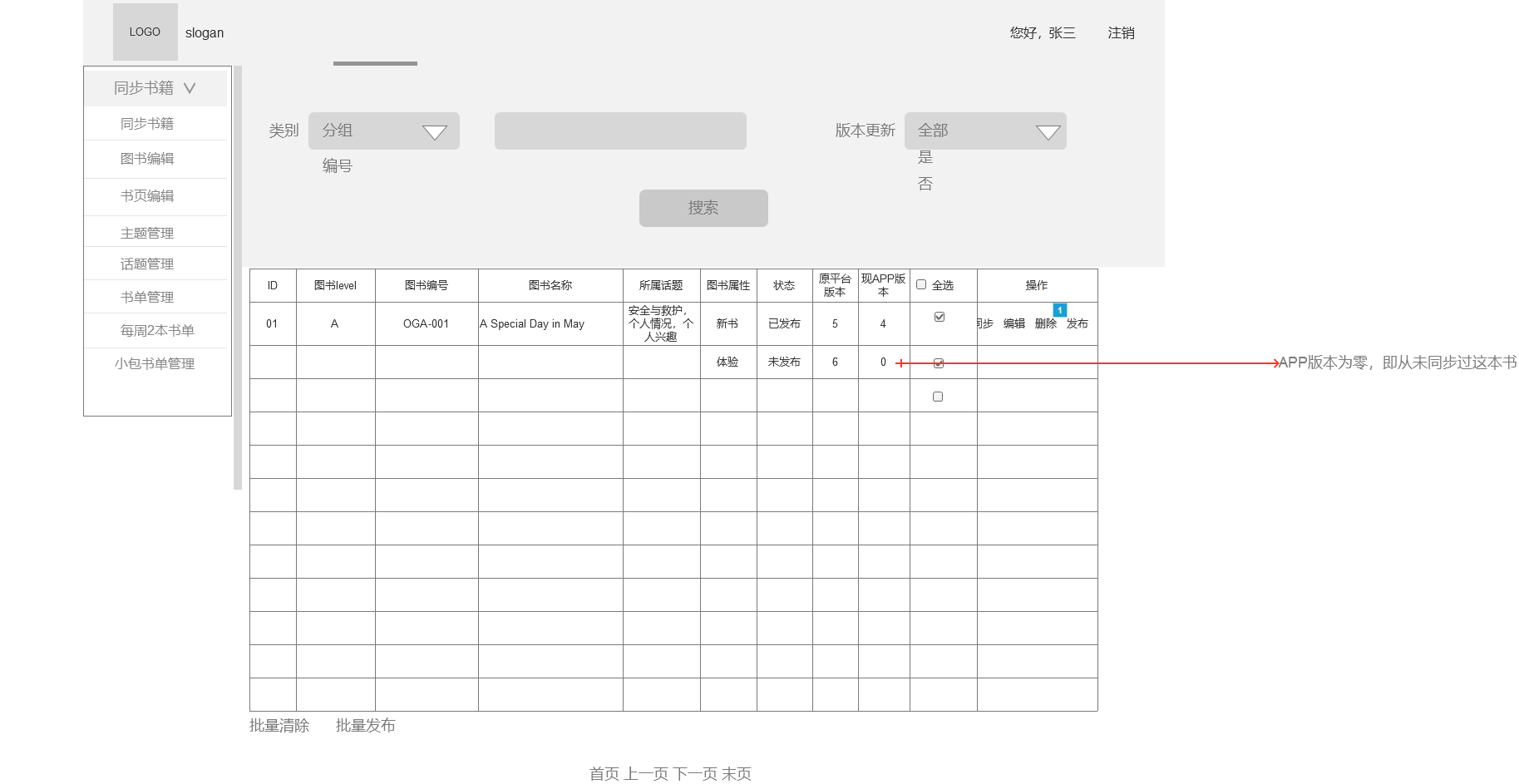Screen dimensions: 1519x784
Task: Open 书页编辑 in the sidebar
Action: point(147,195)
